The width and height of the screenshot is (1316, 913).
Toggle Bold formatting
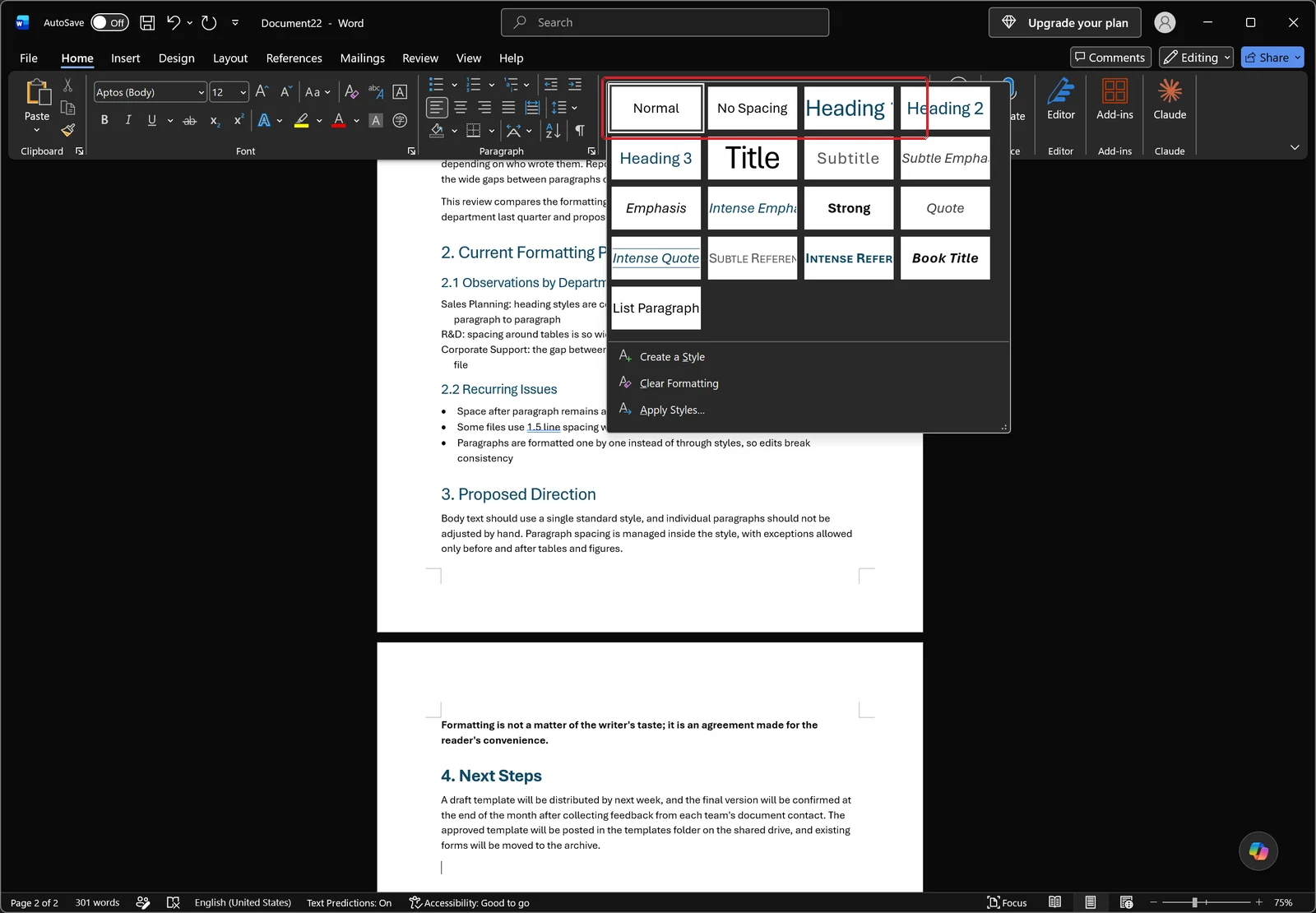pos(104,120)
